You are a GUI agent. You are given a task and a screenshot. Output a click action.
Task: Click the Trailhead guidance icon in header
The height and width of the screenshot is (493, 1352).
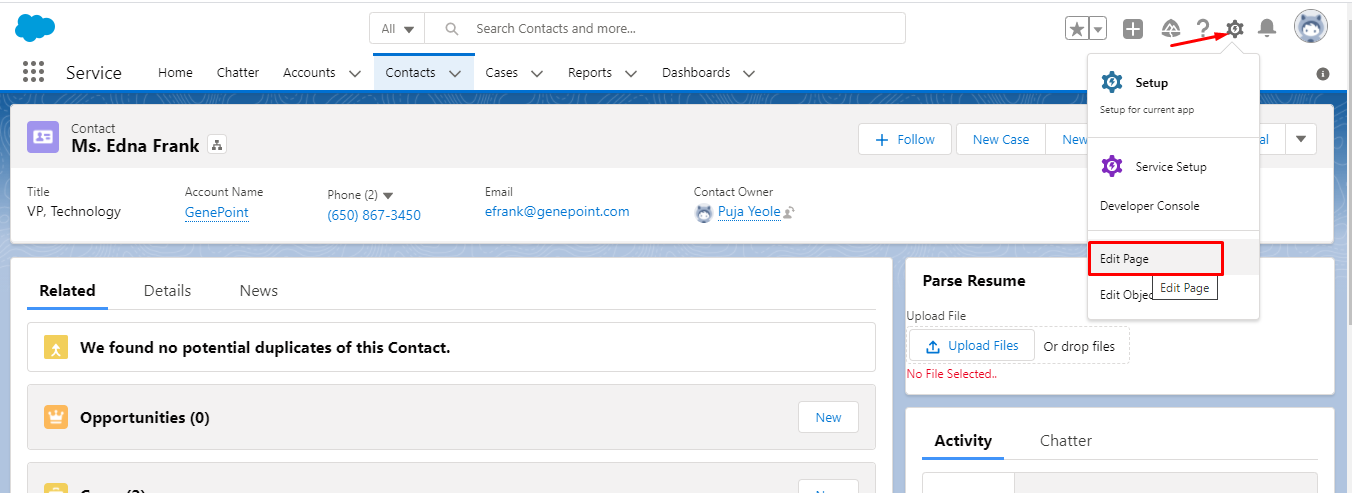pos(1171,29)
